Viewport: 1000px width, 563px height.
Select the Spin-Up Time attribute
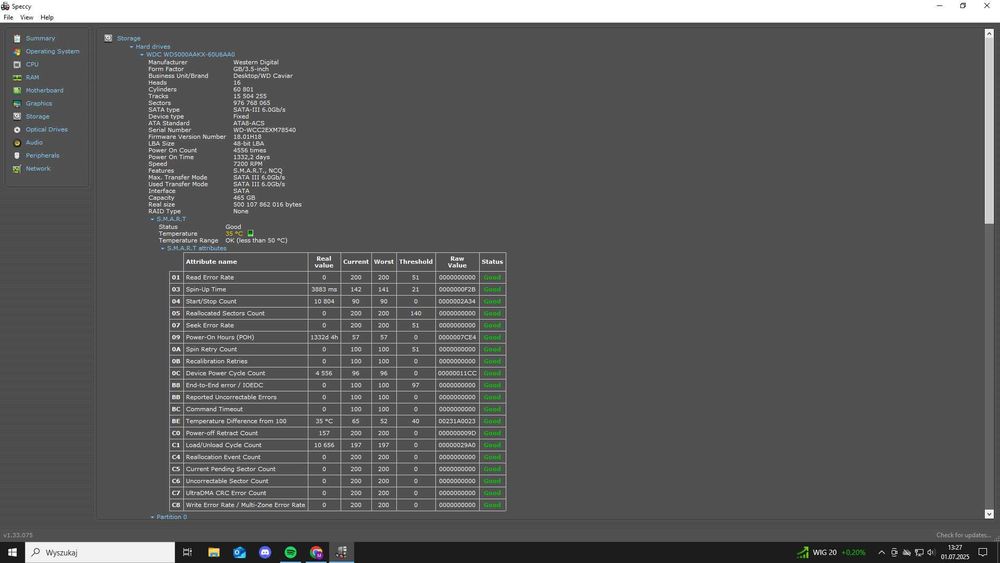coord(205,289)
